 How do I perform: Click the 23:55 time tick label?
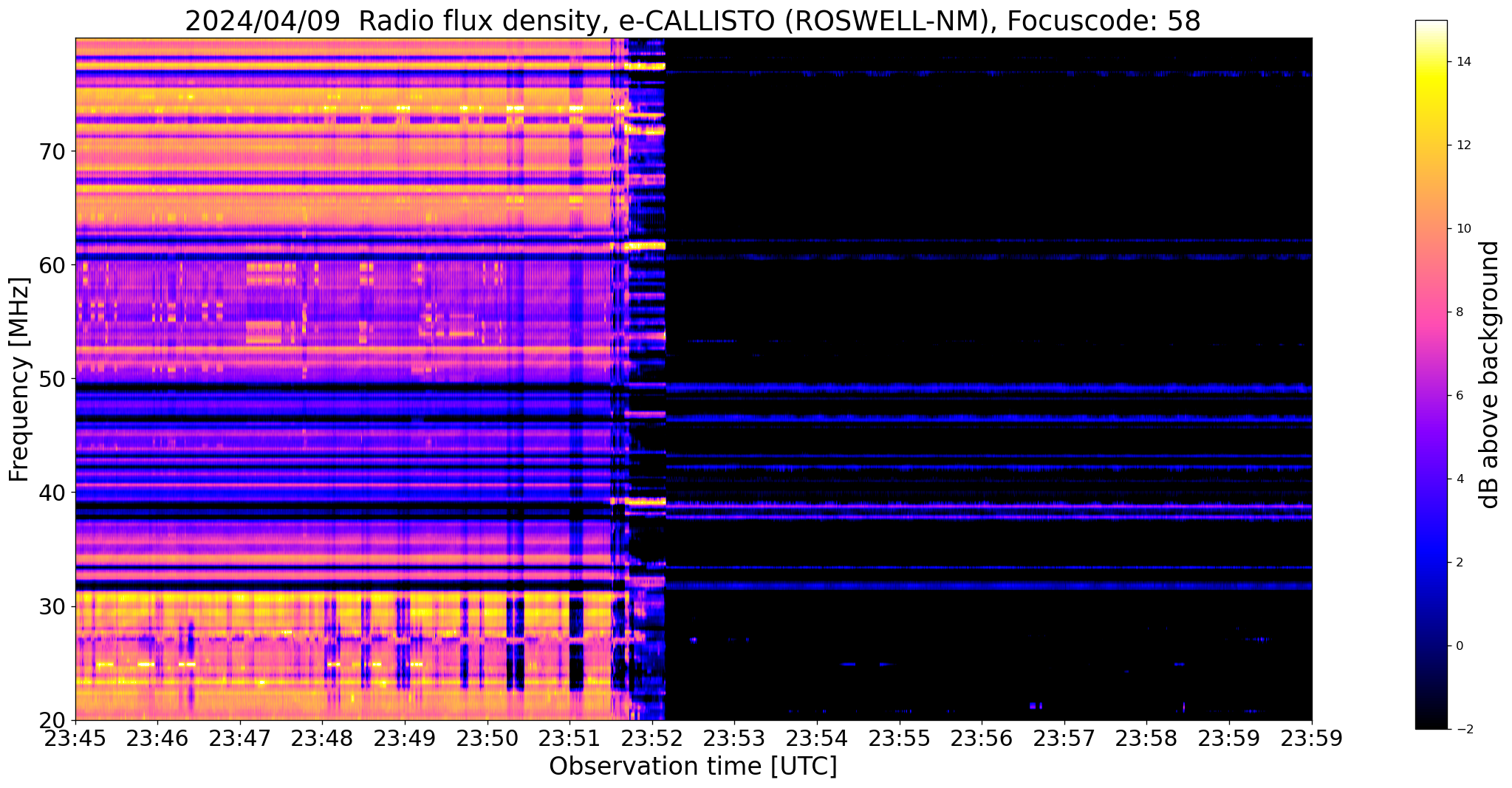[x=900, y=738]
